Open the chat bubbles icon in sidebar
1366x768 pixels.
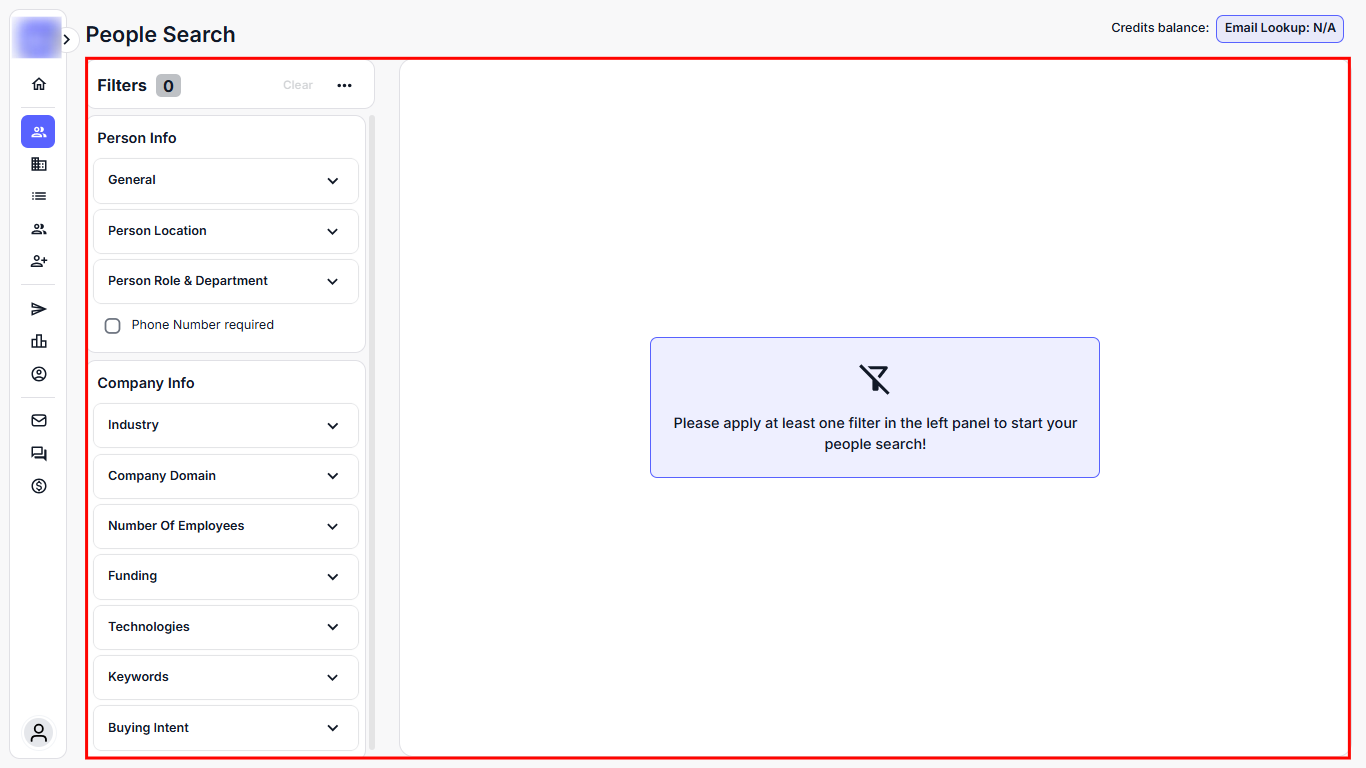point(39,453)
